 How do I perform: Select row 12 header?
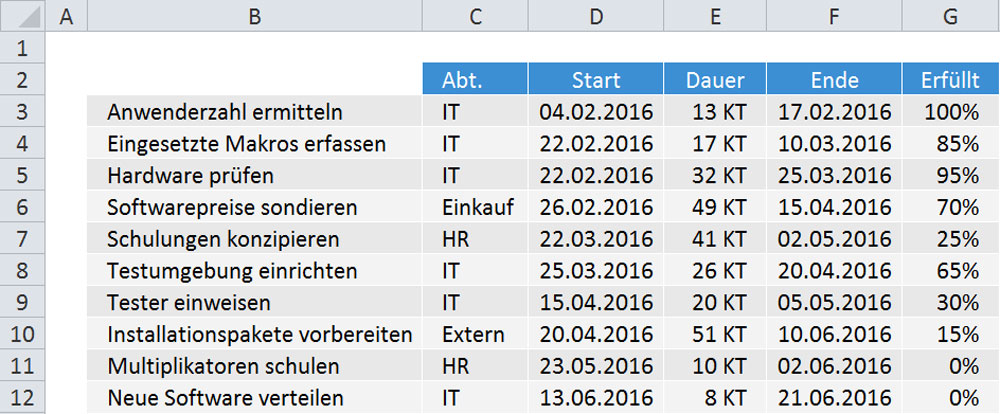(x=23, y=398)
